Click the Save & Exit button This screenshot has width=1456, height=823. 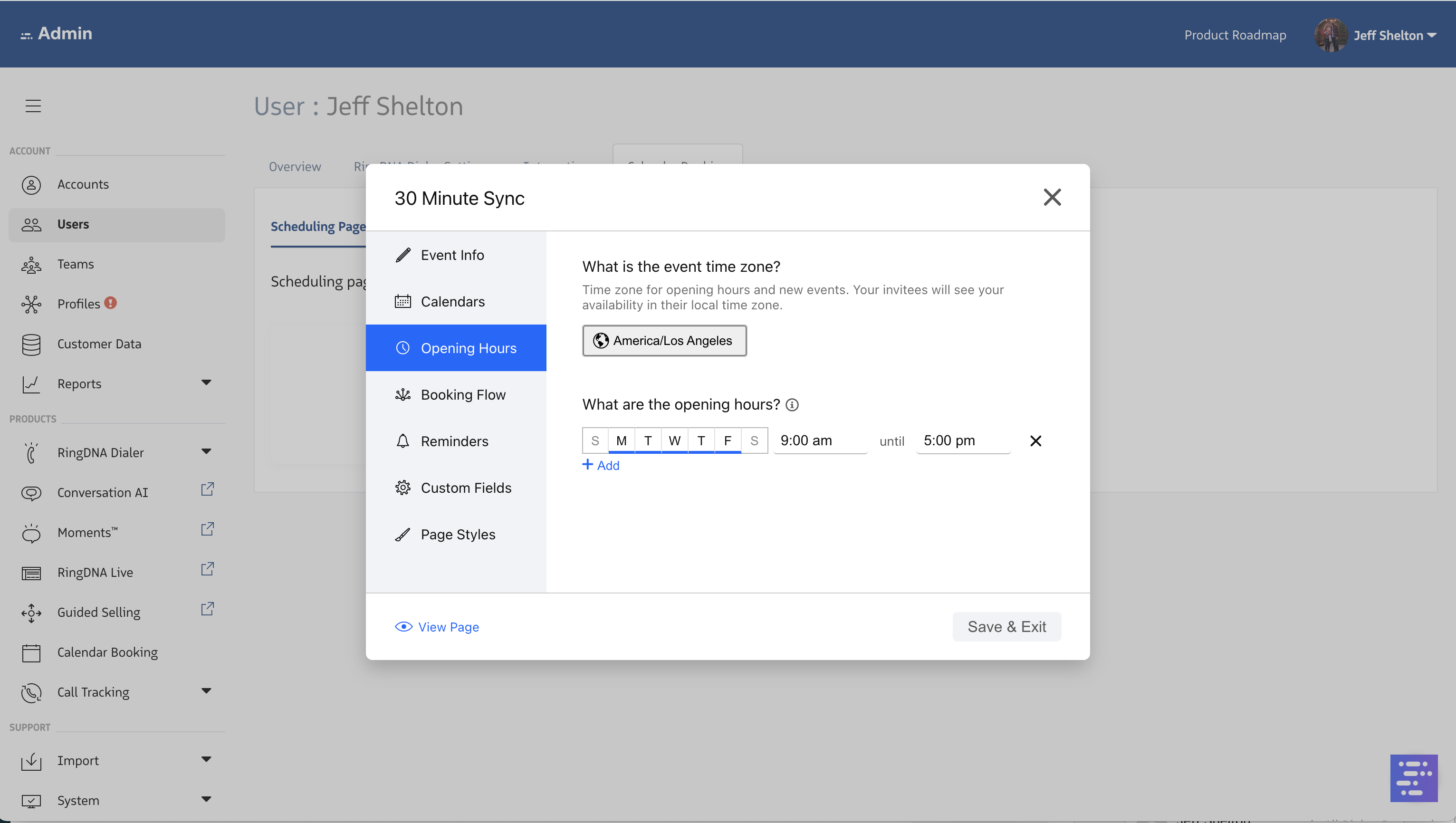click(1006, 626)
